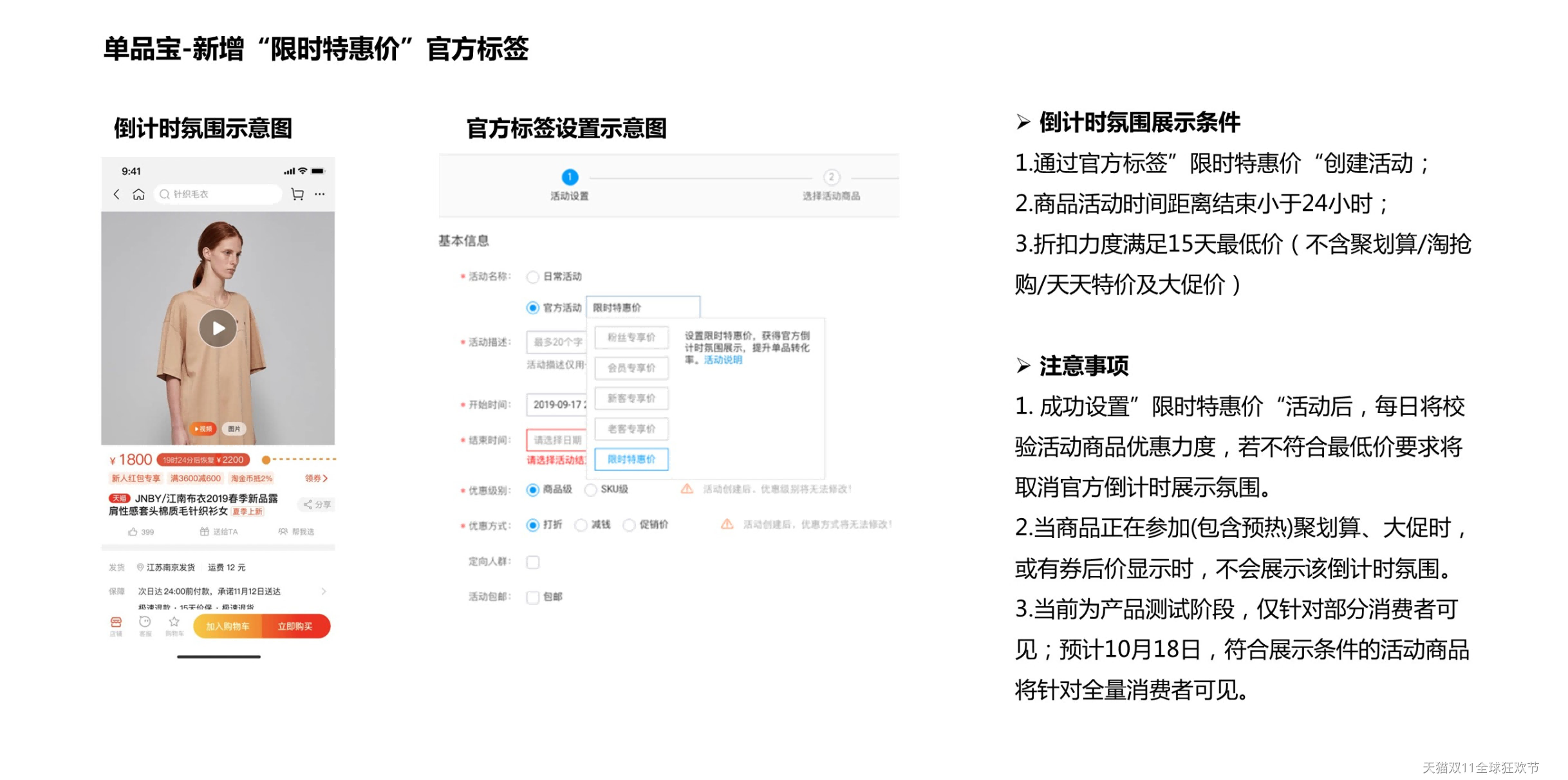Tap the star favorite icon at bottom

[174, 623]
